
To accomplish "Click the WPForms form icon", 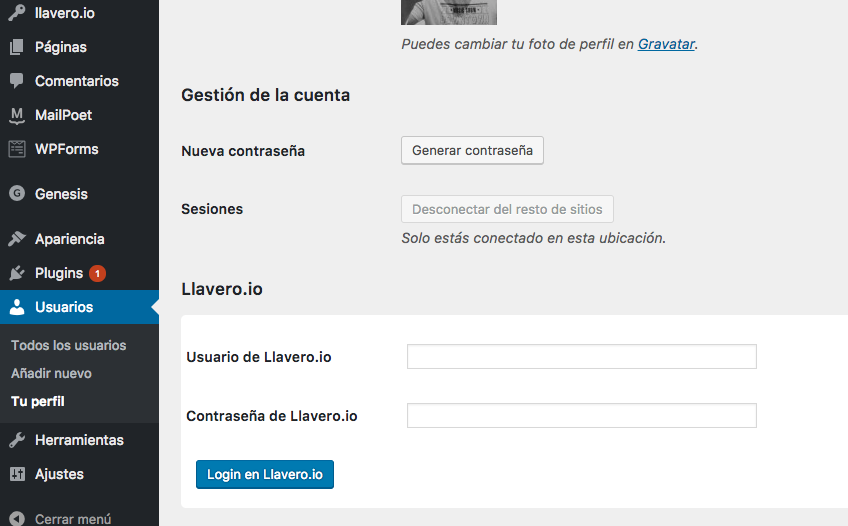I will [x=17, y=149].
